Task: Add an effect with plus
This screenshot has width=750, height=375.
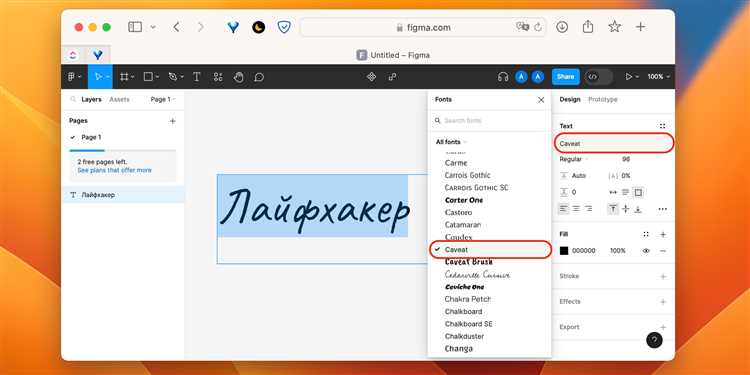Action: click(663, 302)
